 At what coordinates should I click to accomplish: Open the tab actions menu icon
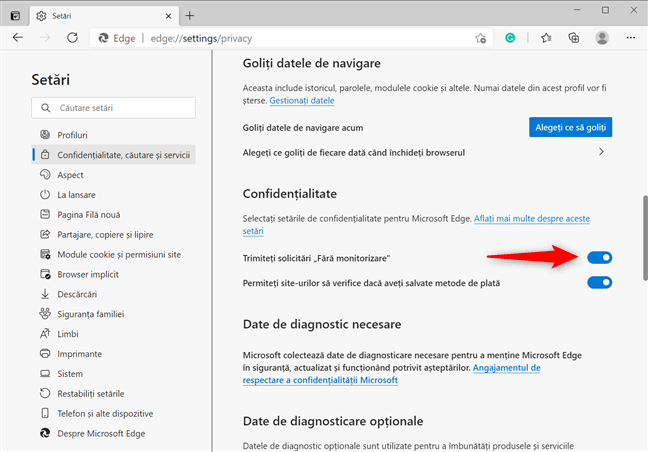pyautogui.click(x=15, y=16)
